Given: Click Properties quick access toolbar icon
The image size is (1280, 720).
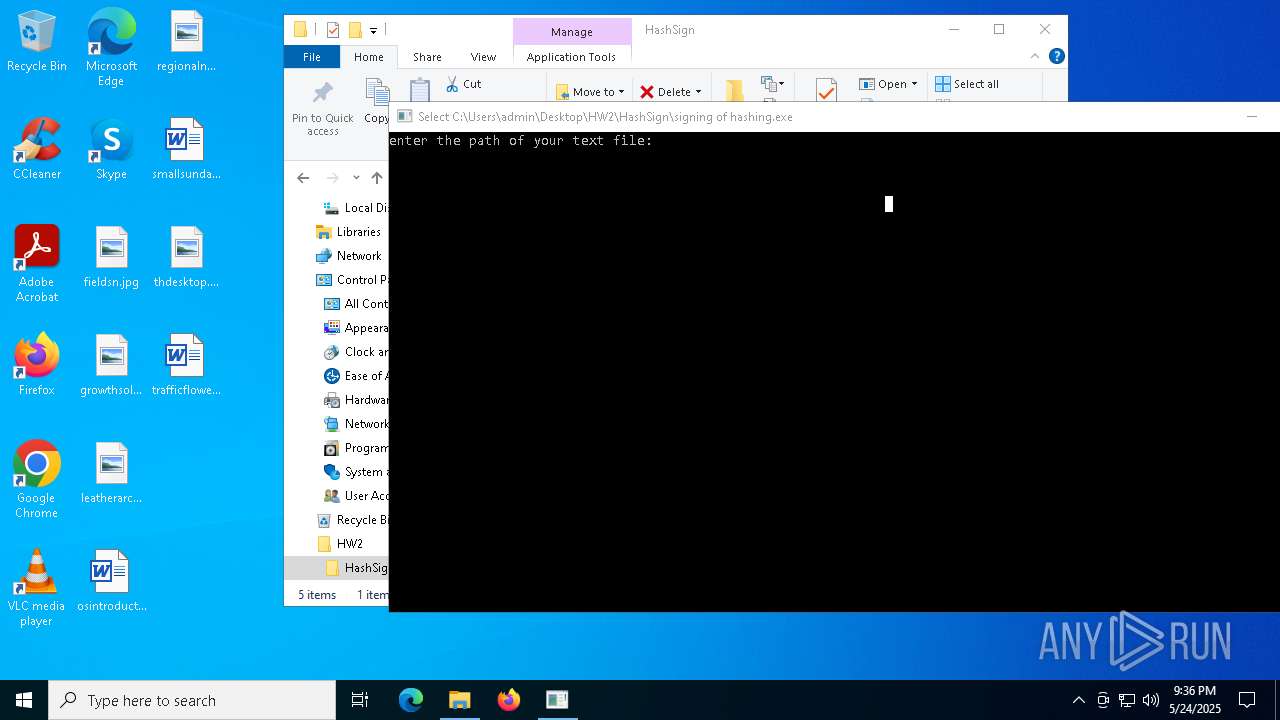Looking at the screenshot, I should pos(333,30).
